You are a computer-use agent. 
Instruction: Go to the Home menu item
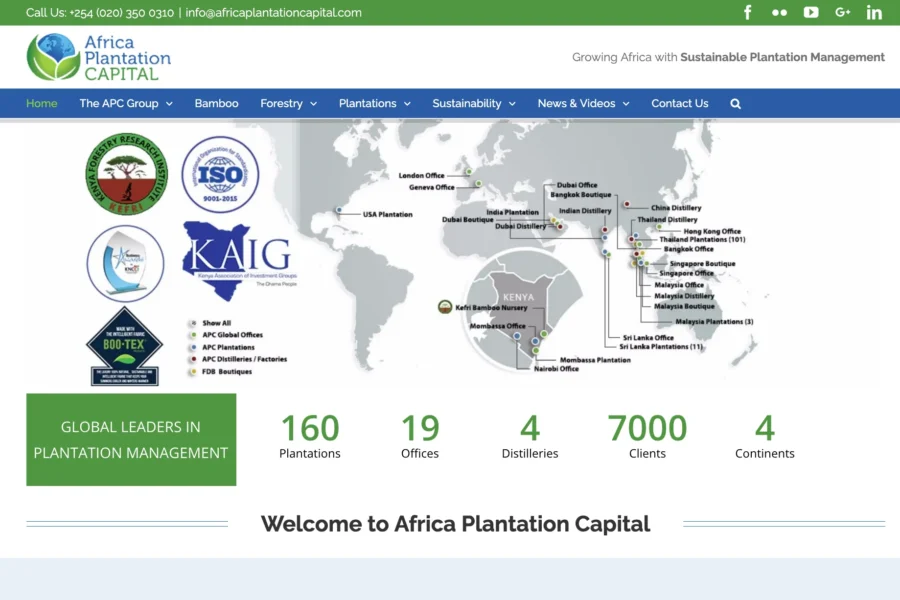point(42,103)
